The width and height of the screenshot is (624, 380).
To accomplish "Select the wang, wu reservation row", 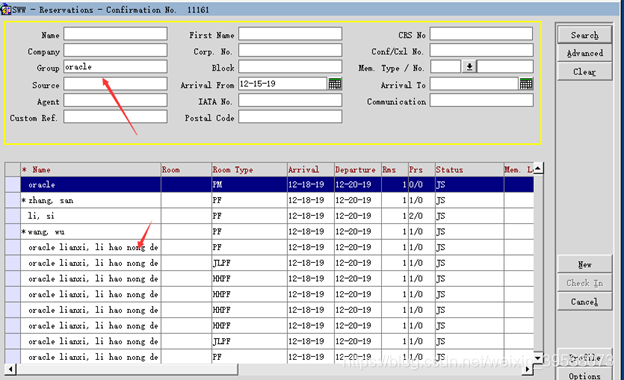I will pyautogui.click(x=269, y=232).
